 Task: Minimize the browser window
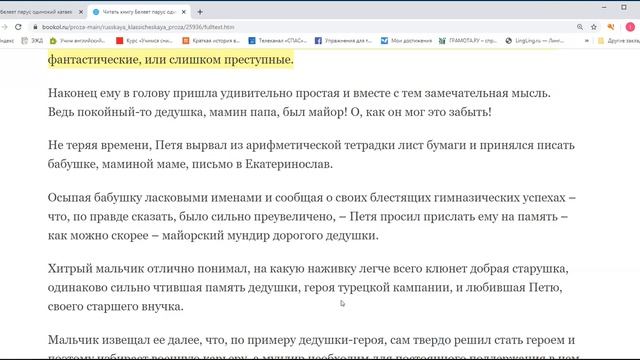pyautogui.click(x=604, y=7)
